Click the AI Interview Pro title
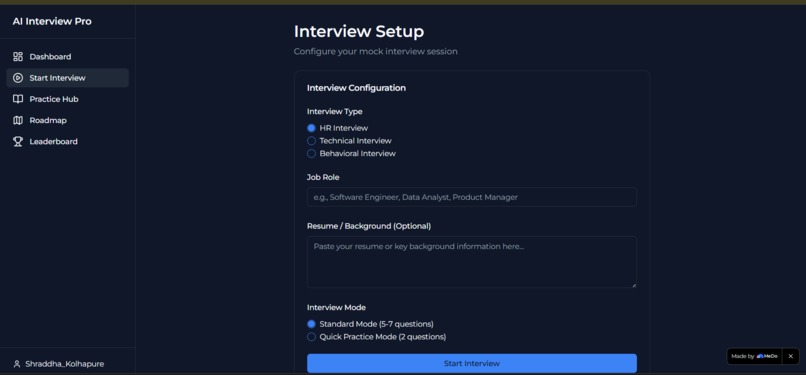Viewport: 806px width, 375px height. [x=52, y=22]
